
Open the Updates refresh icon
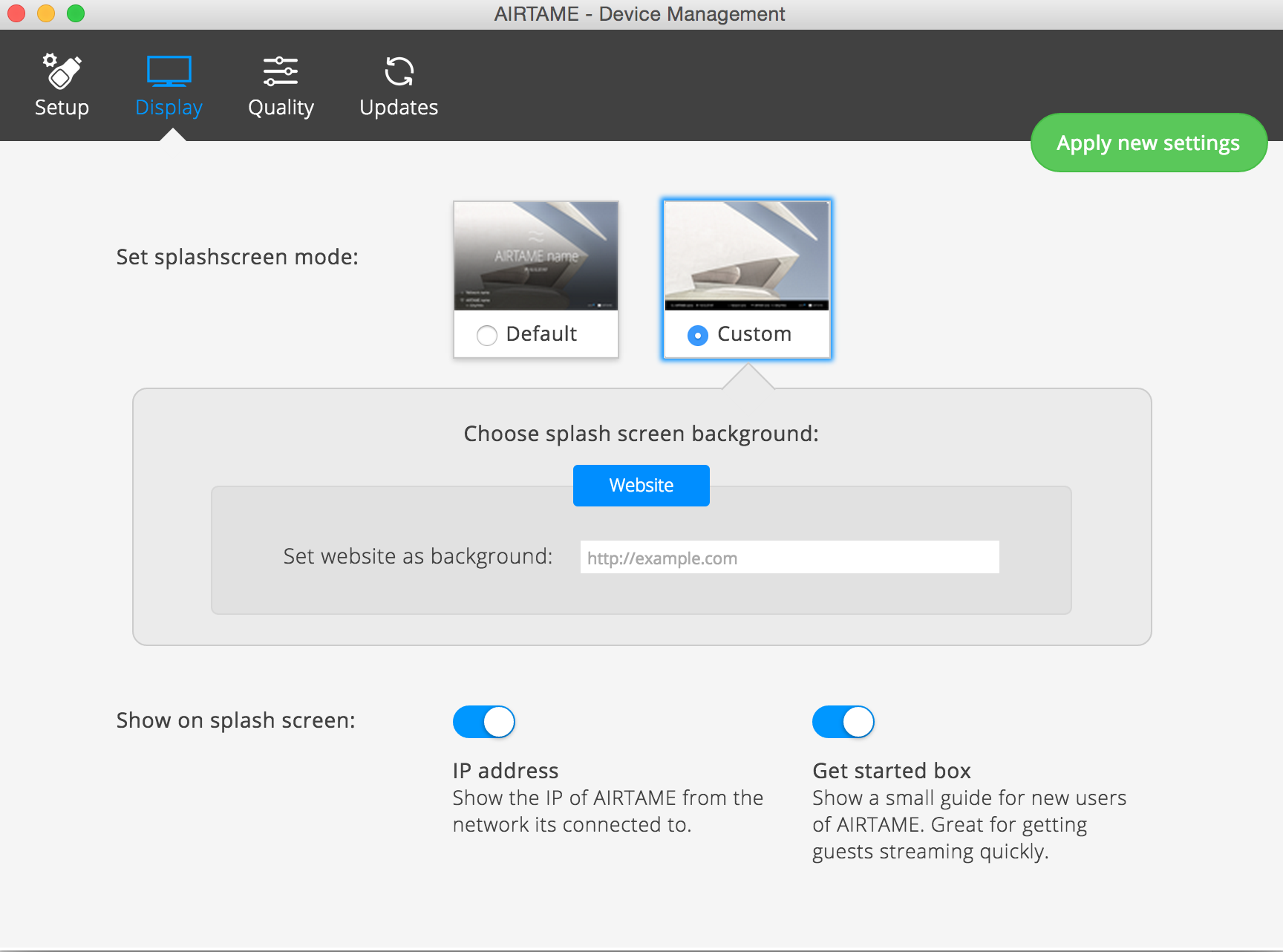tap(399, 71)
